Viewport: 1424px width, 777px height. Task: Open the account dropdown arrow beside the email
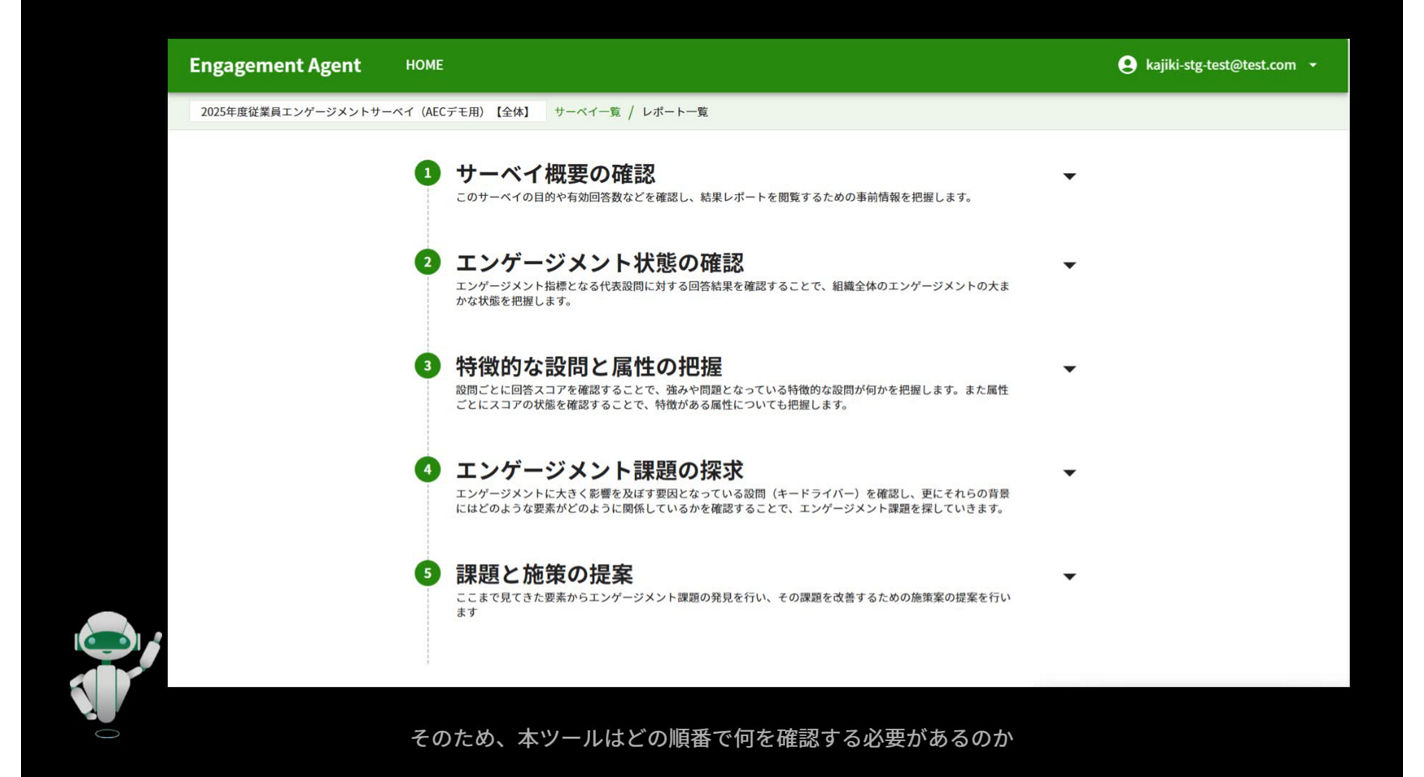(1313, 65)
